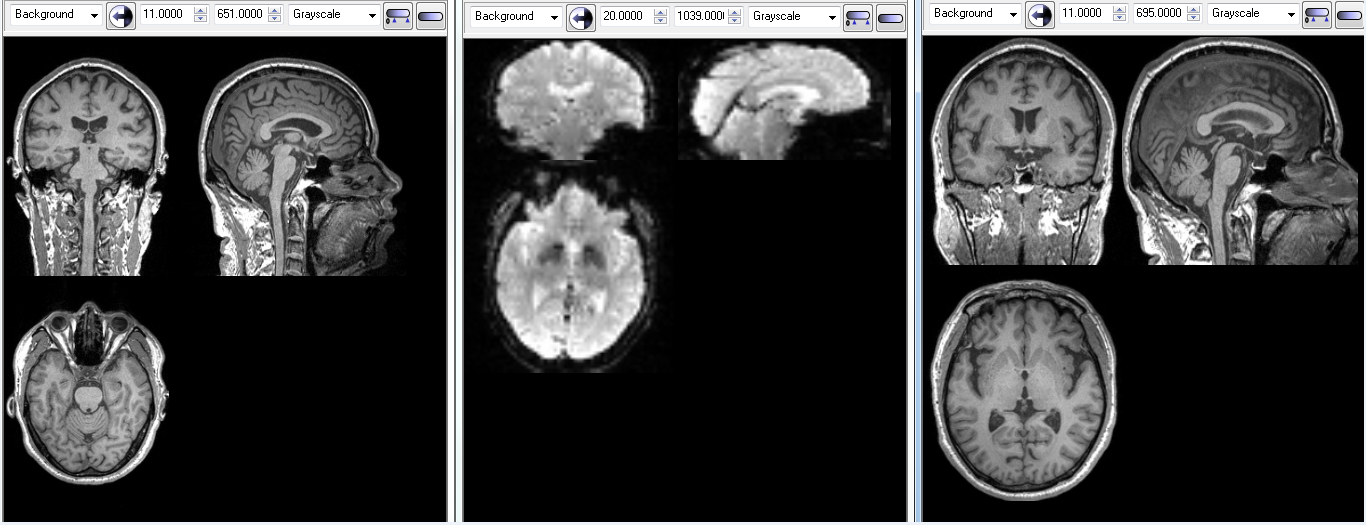Increase the 695.0000 value with up spinner
The height and width of the screenshot is (525, 1366).
tap(1194, 9)
